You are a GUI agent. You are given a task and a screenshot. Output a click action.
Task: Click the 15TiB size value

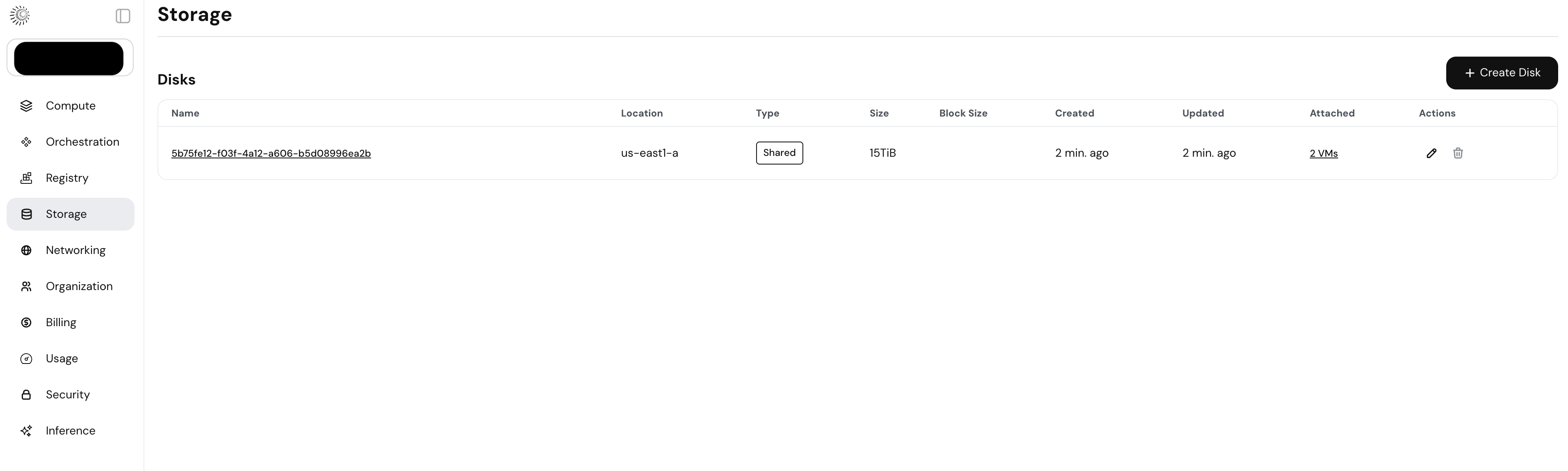(x=882, y=153)
